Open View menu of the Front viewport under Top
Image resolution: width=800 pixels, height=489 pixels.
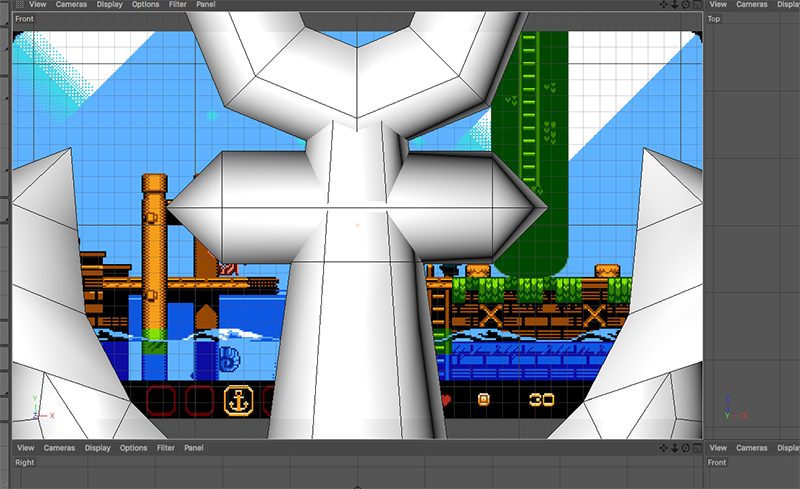tap(718, 448)
